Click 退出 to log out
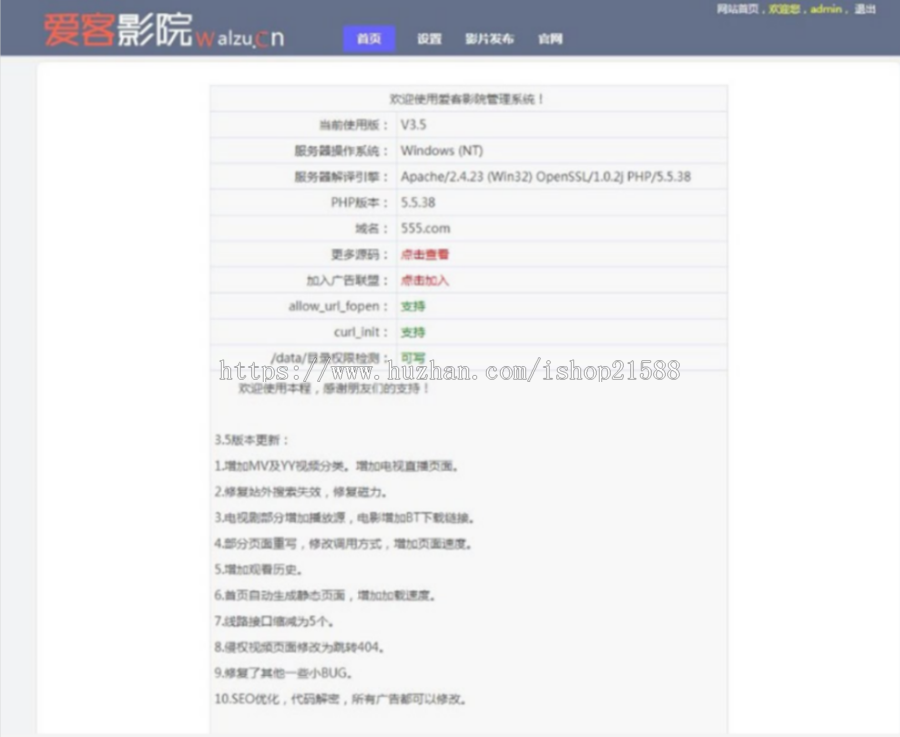Screen dimensions: 900x737 (x=862, y=7)
